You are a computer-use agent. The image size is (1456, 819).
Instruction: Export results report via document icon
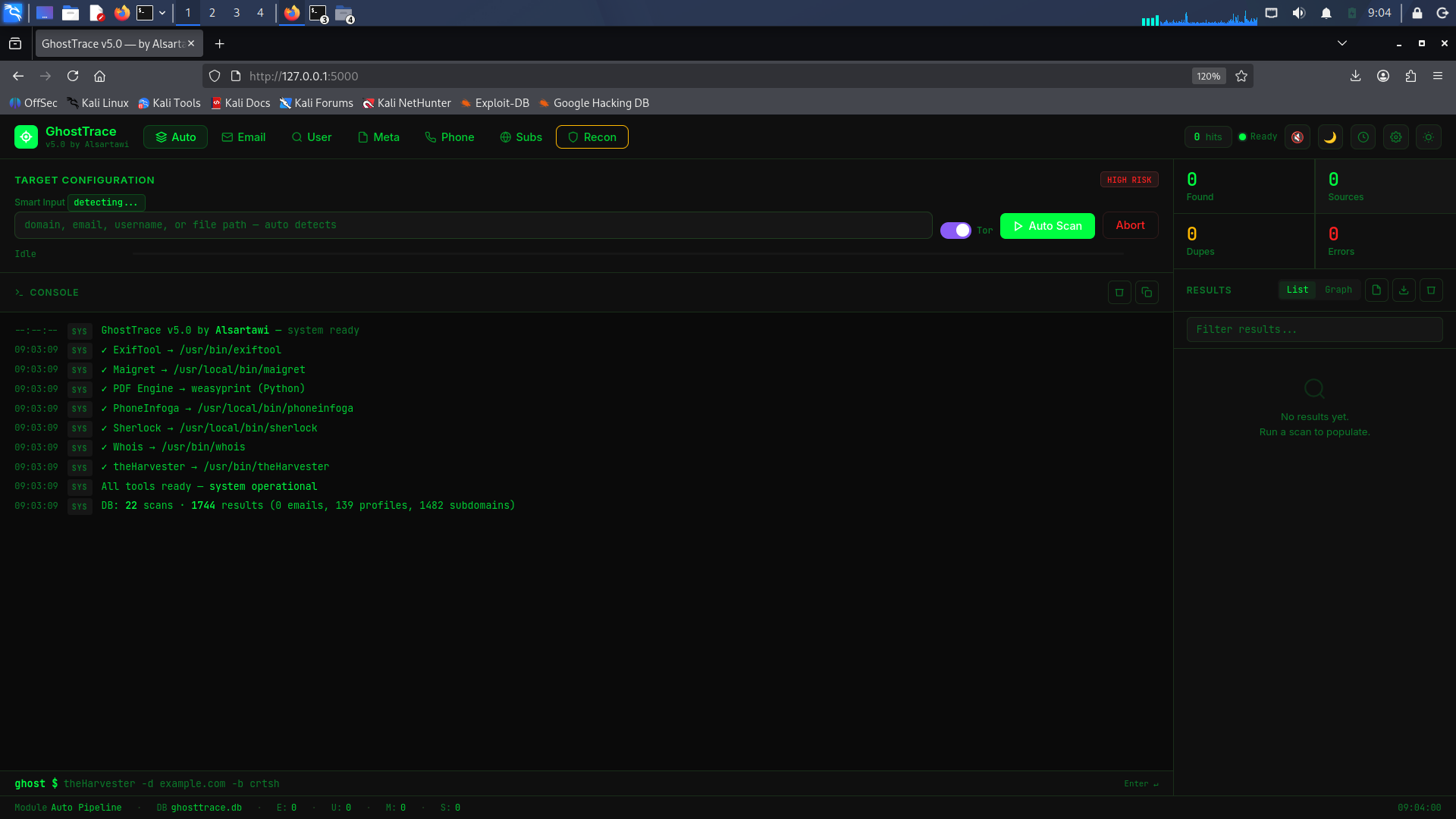[x=1376, y=290]
